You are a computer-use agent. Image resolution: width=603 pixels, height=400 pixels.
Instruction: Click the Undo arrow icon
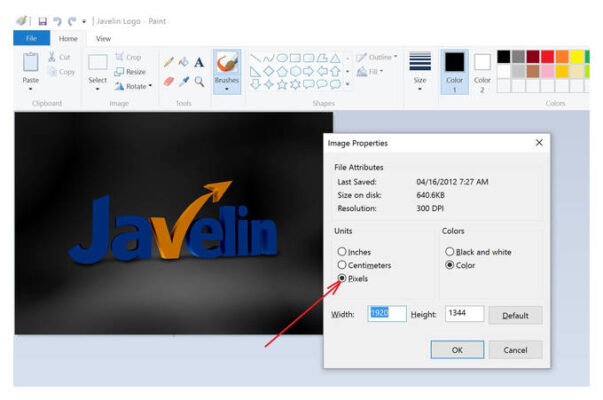tap(57, 21)
